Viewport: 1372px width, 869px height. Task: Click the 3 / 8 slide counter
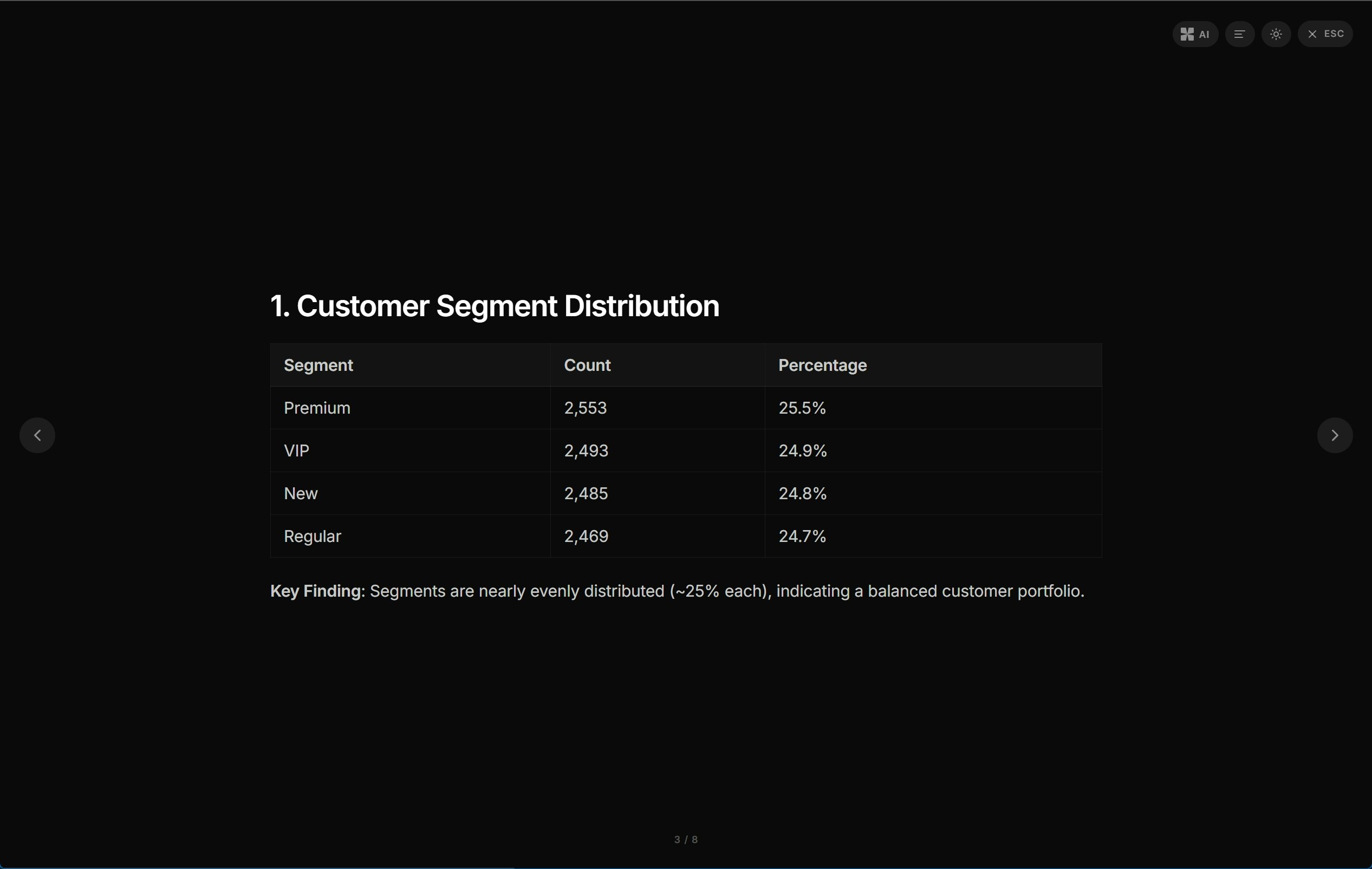686,839
